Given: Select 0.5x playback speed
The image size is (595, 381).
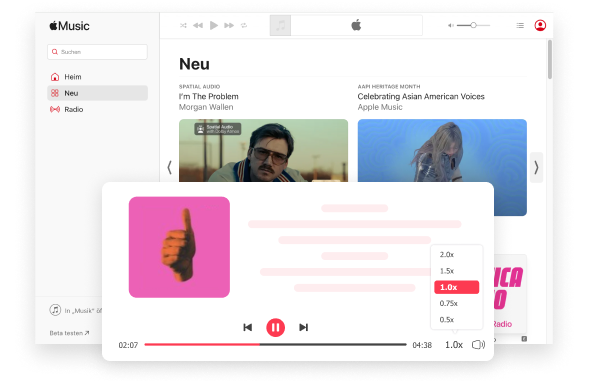Looking at the screenshot, I should [456, 320].
